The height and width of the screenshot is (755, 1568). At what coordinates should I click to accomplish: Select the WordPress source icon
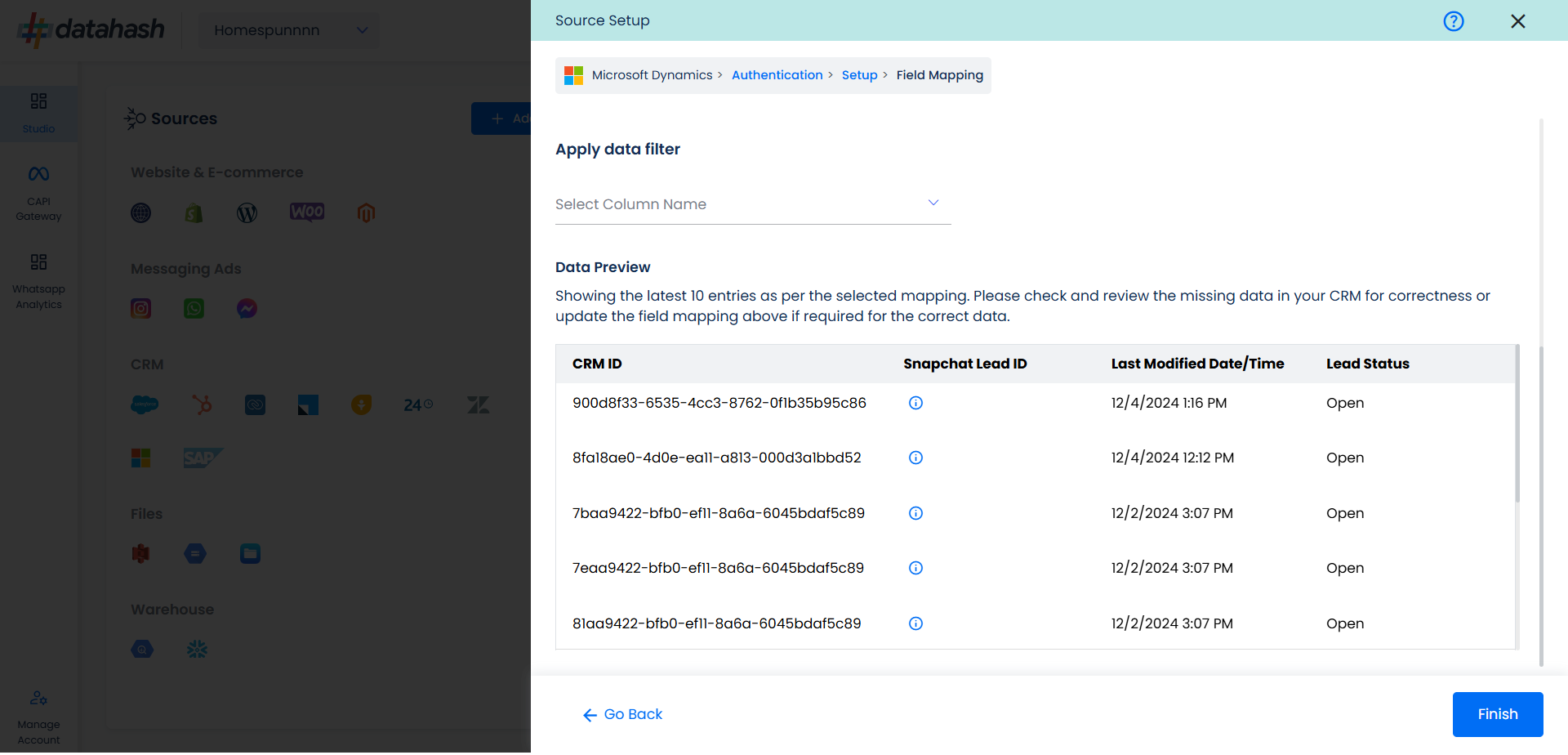tap(247, 213)
